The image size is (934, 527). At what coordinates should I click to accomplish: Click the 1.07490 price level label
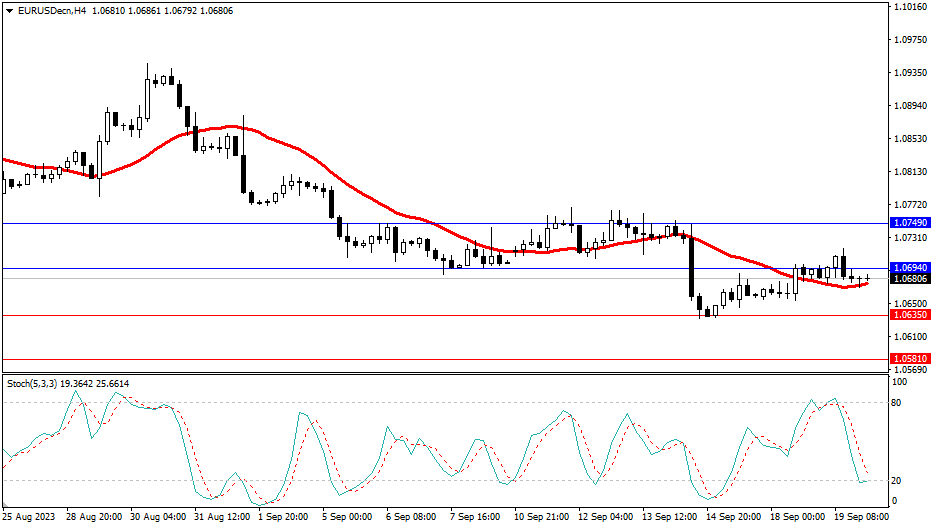point(909,223)
